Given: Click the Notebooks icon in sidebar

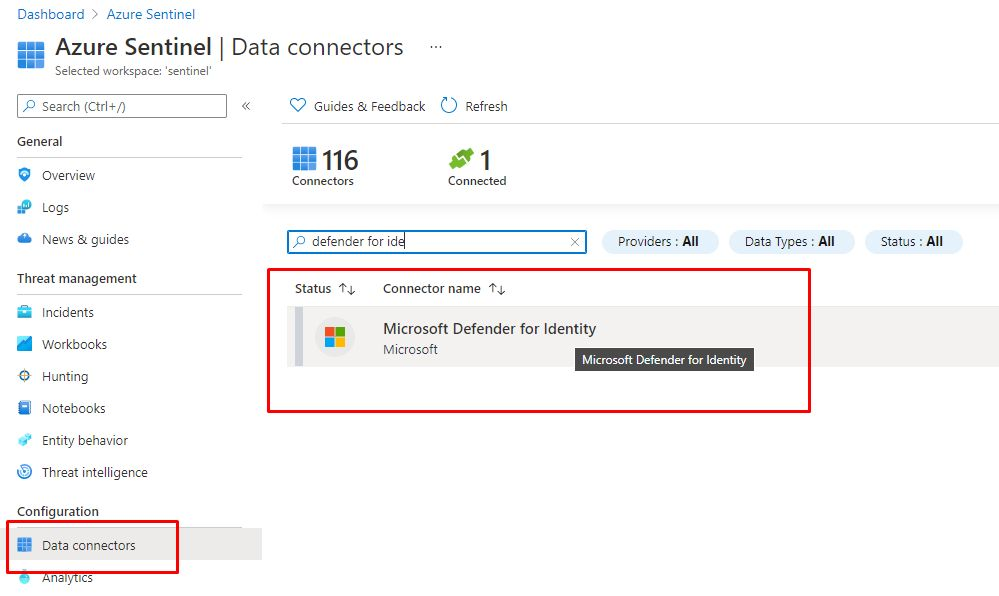Looking at the screenshot, I should click(25, 408).
